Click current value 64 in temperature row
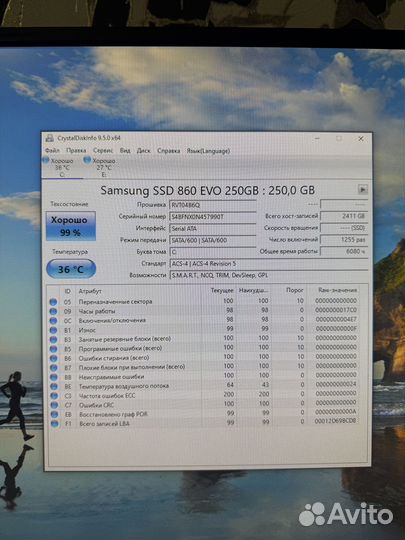 coord(230,385)
